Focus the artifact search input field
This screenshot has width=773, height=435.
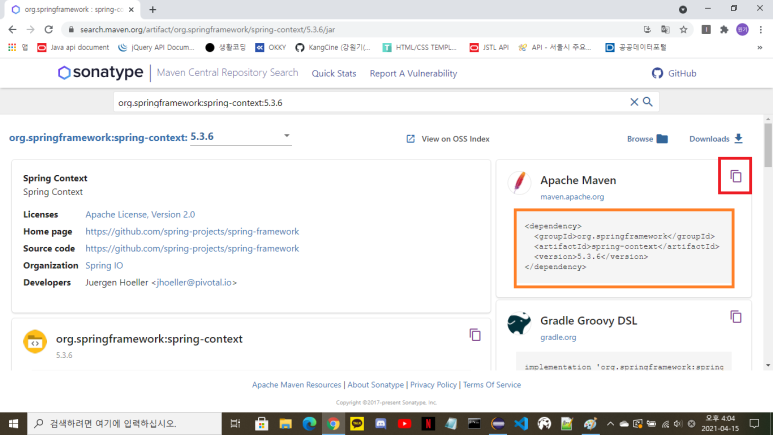372,103
